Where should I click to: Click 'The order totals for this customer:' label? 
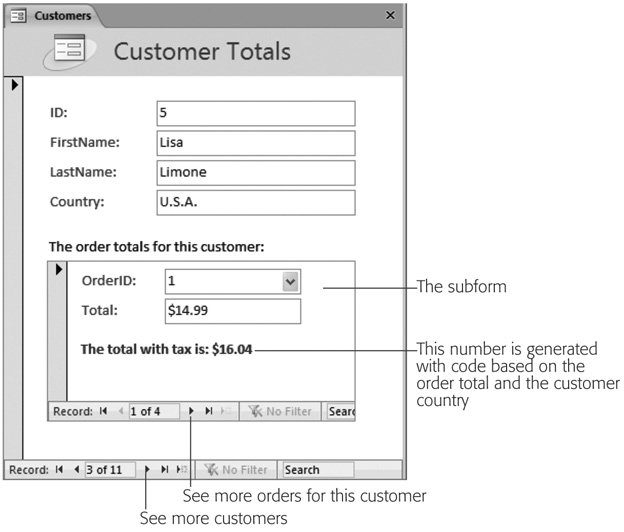156,247
